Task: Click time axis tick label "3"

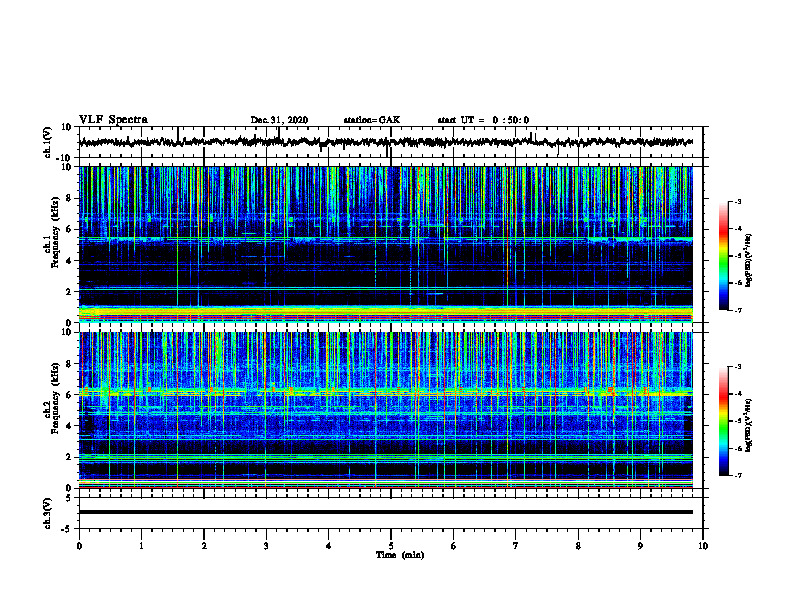Action: point(266,546)
